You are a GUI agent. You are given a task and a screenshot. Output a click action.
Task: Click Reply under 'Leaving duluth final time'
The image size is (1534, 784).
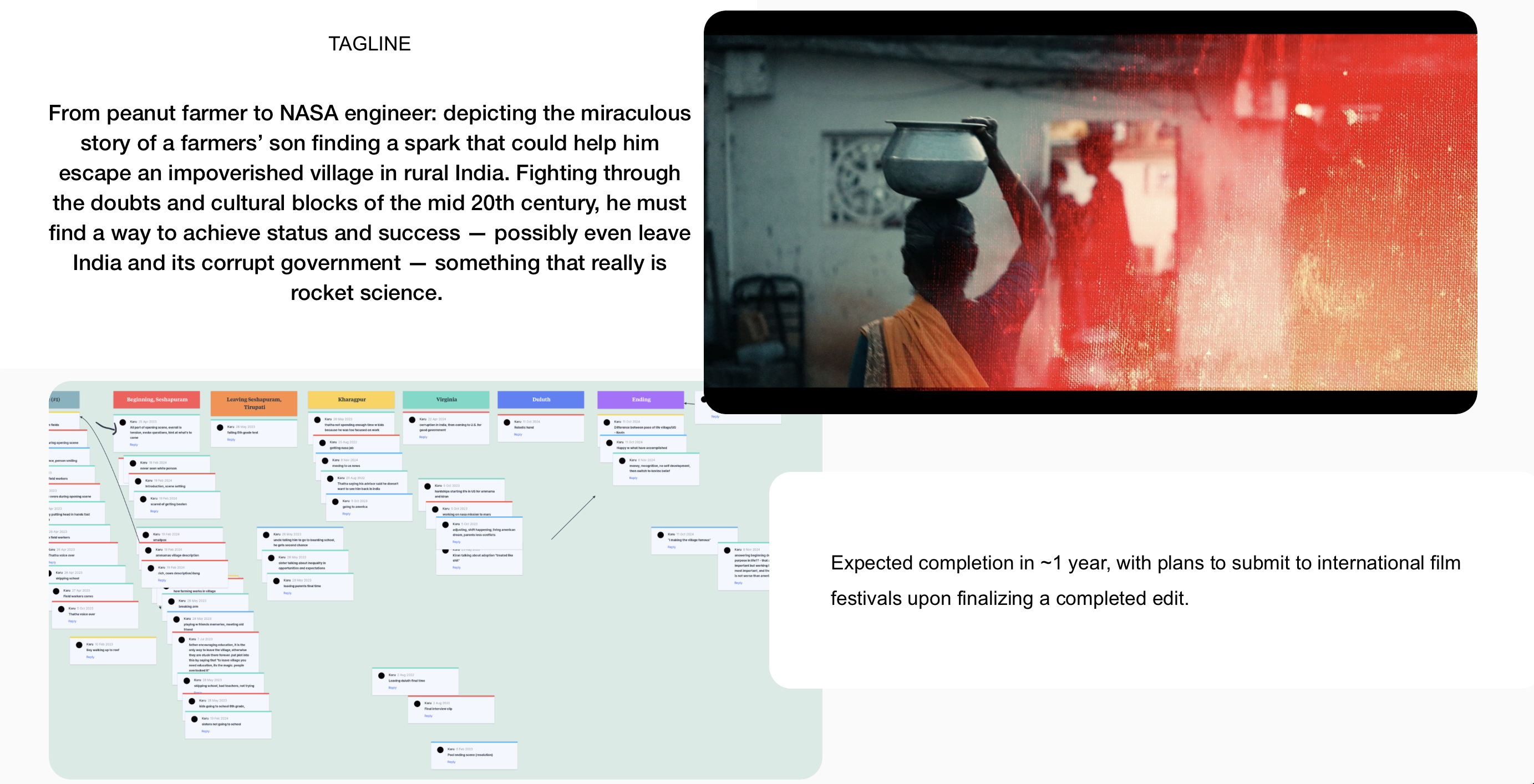point(393,688)
